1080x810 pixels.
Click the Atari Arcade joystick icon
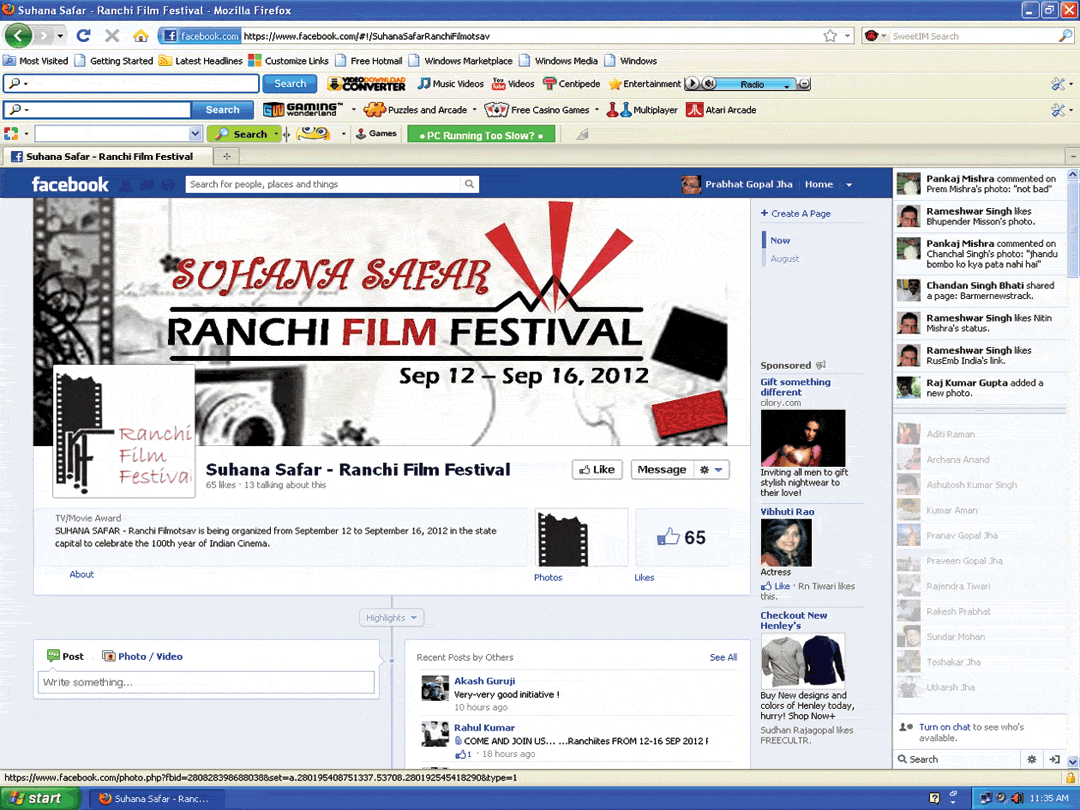click(x=696, y=109)
